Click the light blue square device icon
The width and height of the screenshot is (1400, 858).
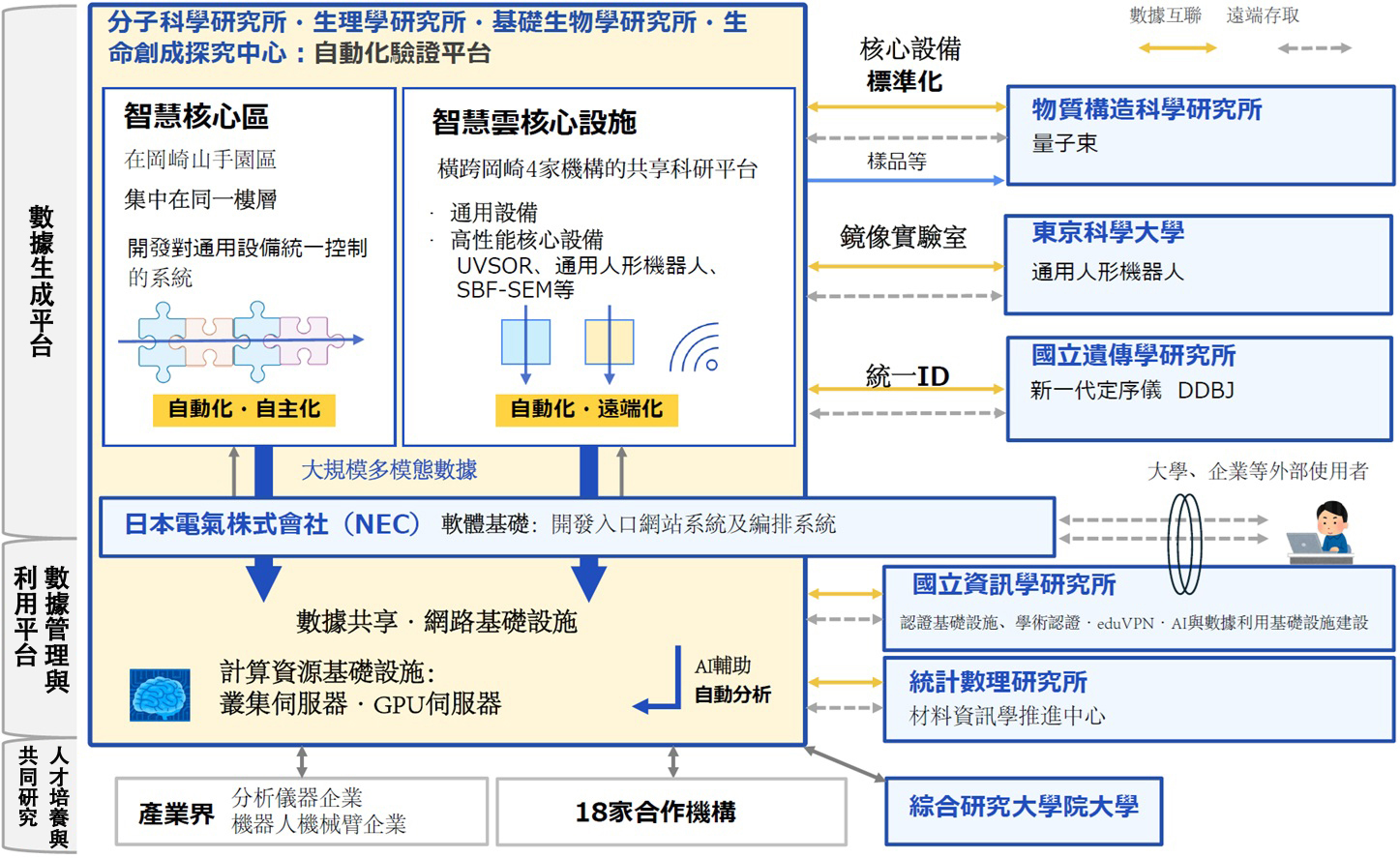point(525,343)
